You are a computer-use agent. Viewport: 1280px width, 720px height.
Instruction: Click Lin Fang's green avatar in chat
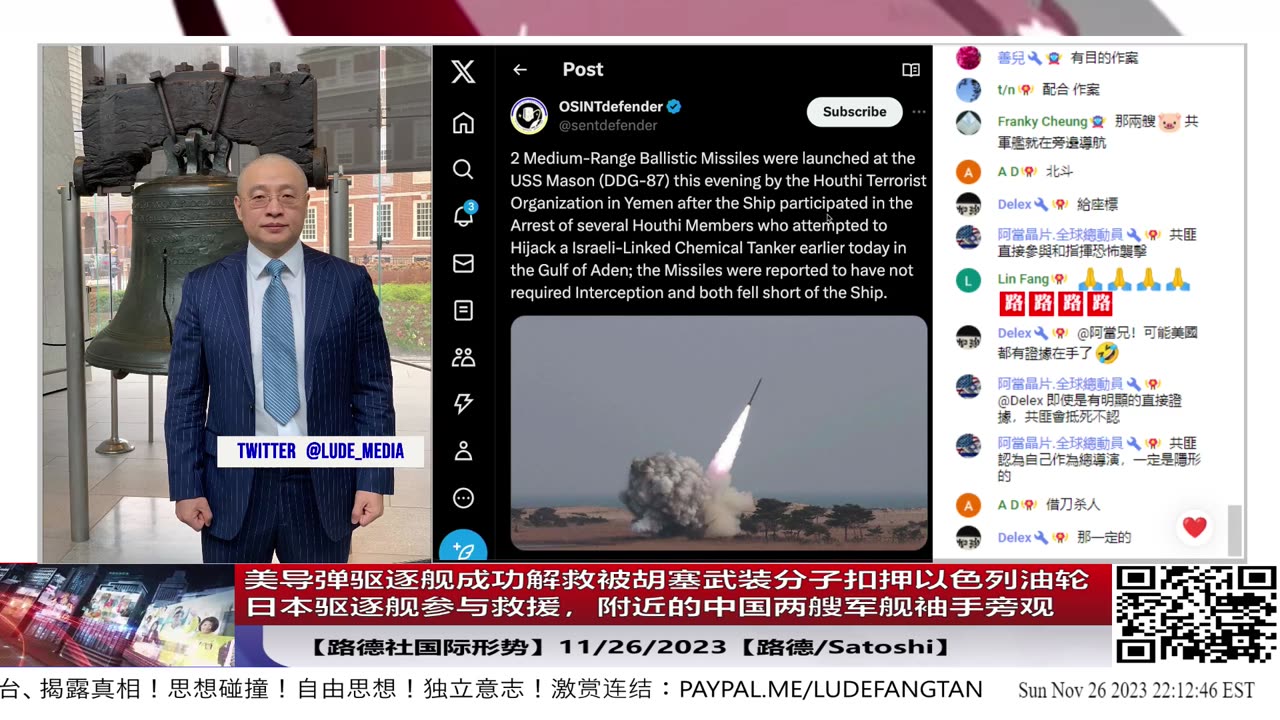tap(968, 280)
